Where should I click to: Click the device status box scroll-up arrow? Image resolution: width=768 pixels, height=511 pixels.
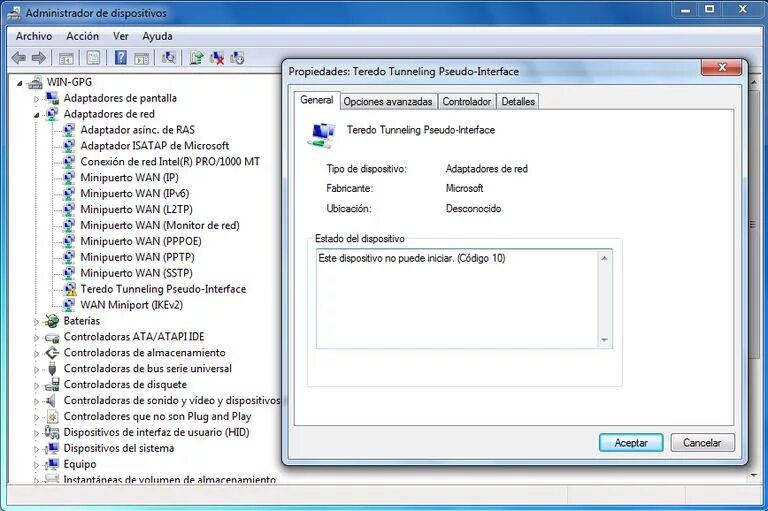tap(604, 258)
